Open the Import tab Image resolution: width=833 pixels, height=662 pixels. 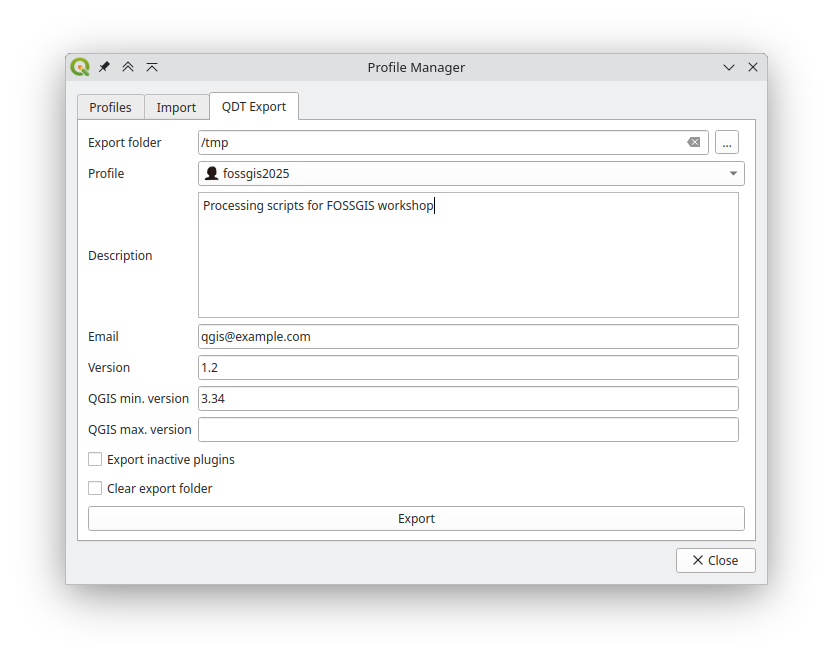point(176,107)
